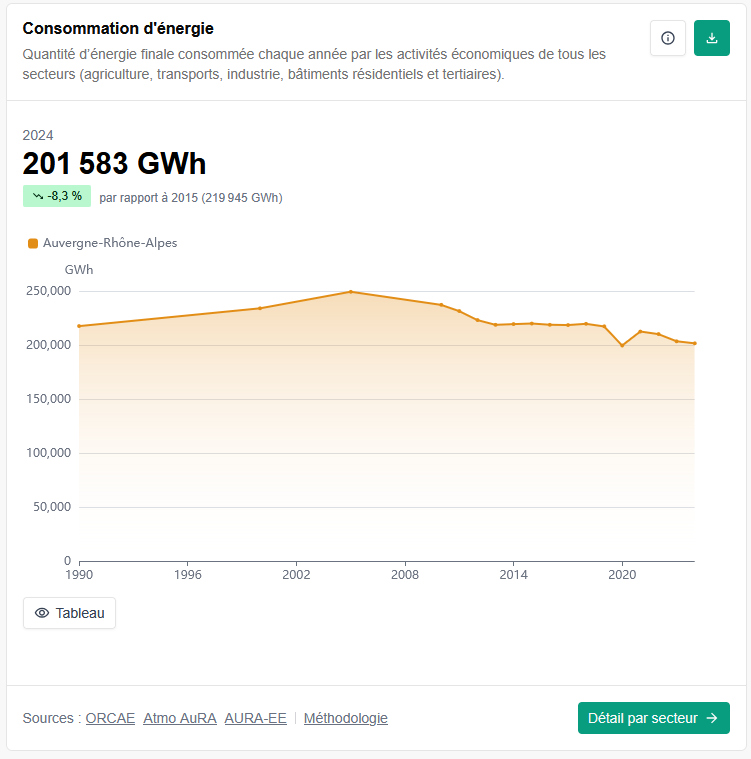Screen dimensions: 751x759
Task: Toggle the Auvergne-Rhône-Alpes legend swatch
Action: 33,243
